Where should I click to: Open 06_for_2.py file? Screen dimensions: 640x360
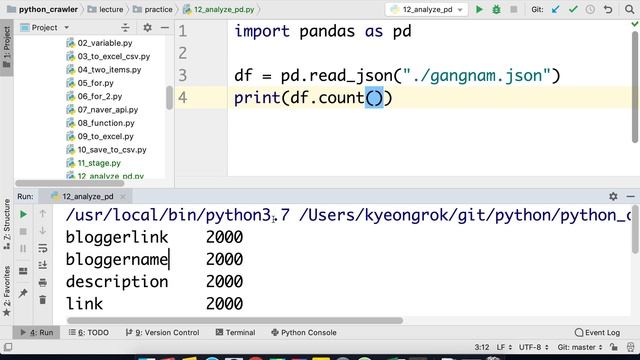(x=94, y=96)
